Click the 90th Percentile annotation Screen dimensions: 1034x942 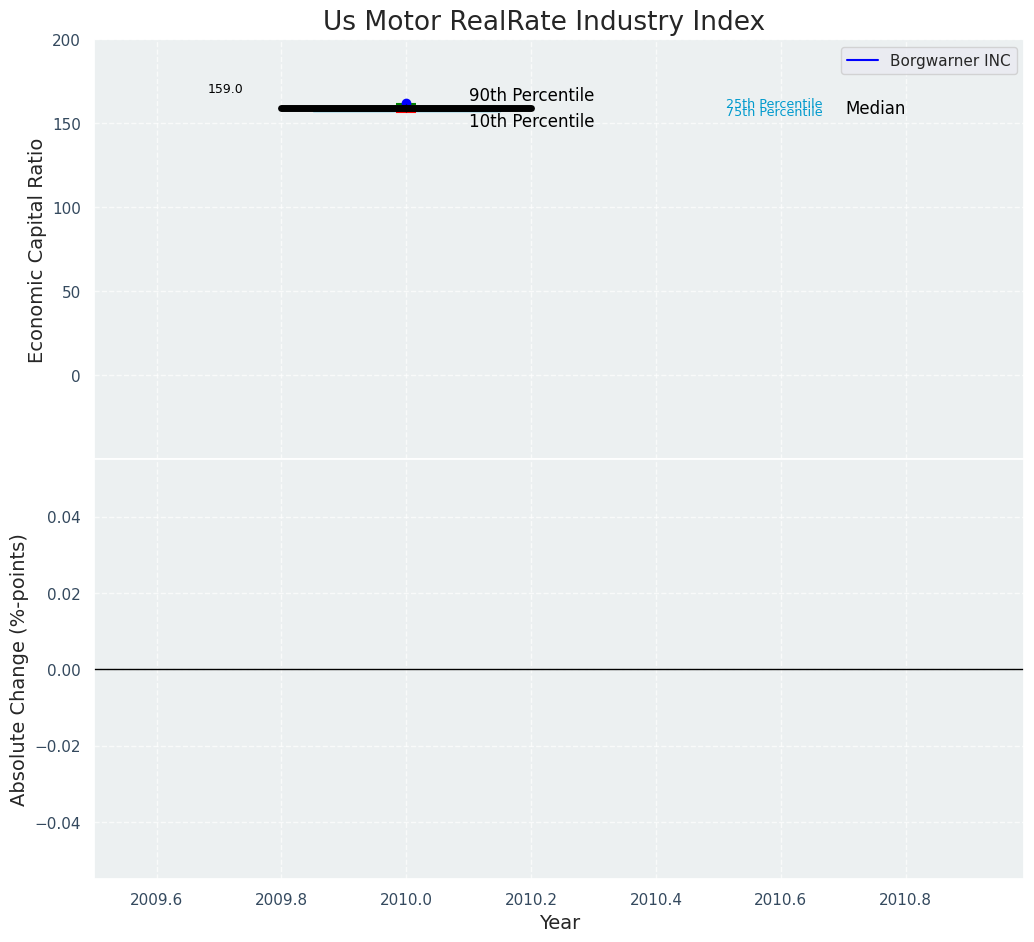[x=531, y=96]
